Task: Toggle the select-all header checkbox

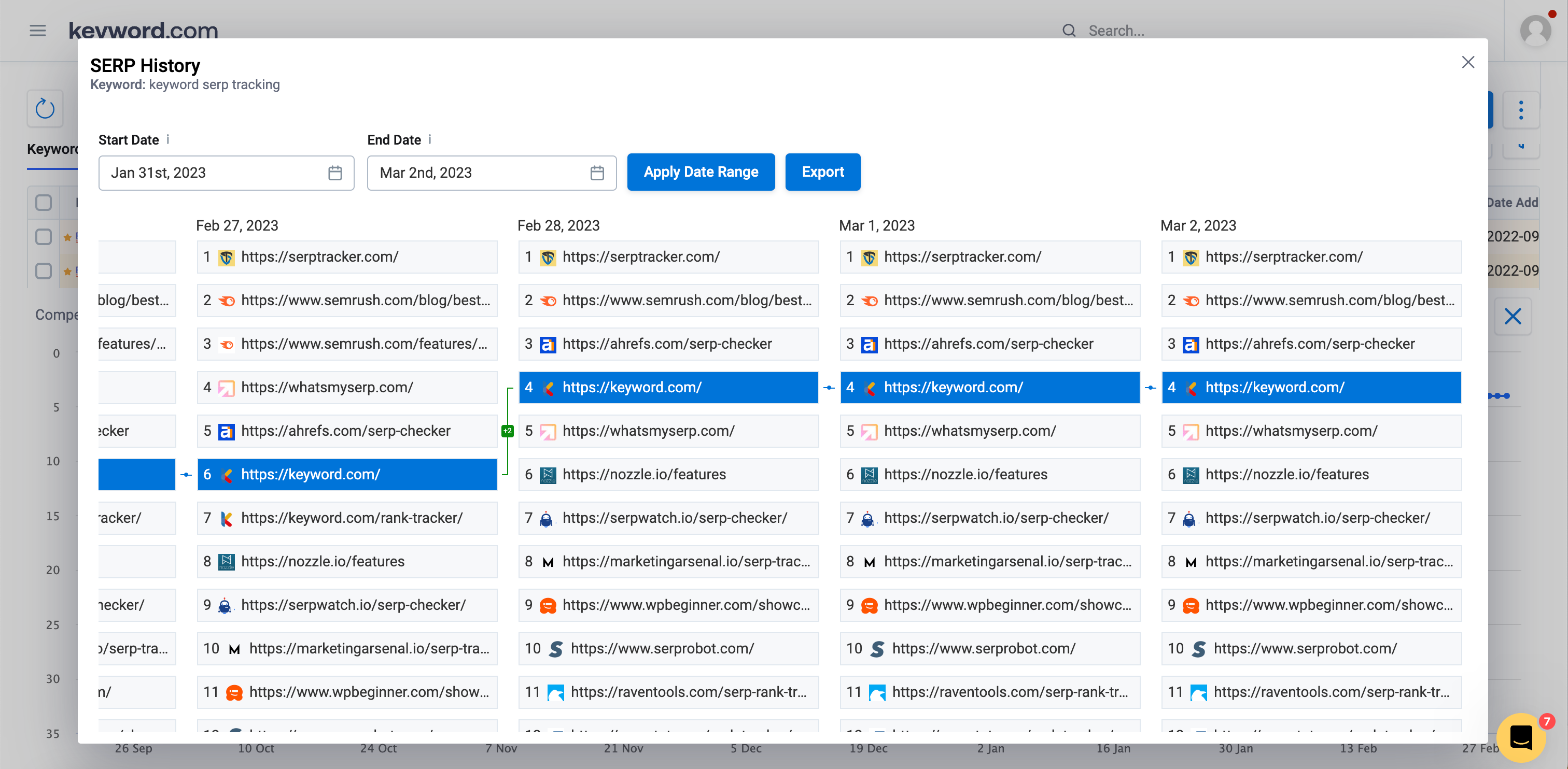Action: pyautogui.click(x=43, y=203)
